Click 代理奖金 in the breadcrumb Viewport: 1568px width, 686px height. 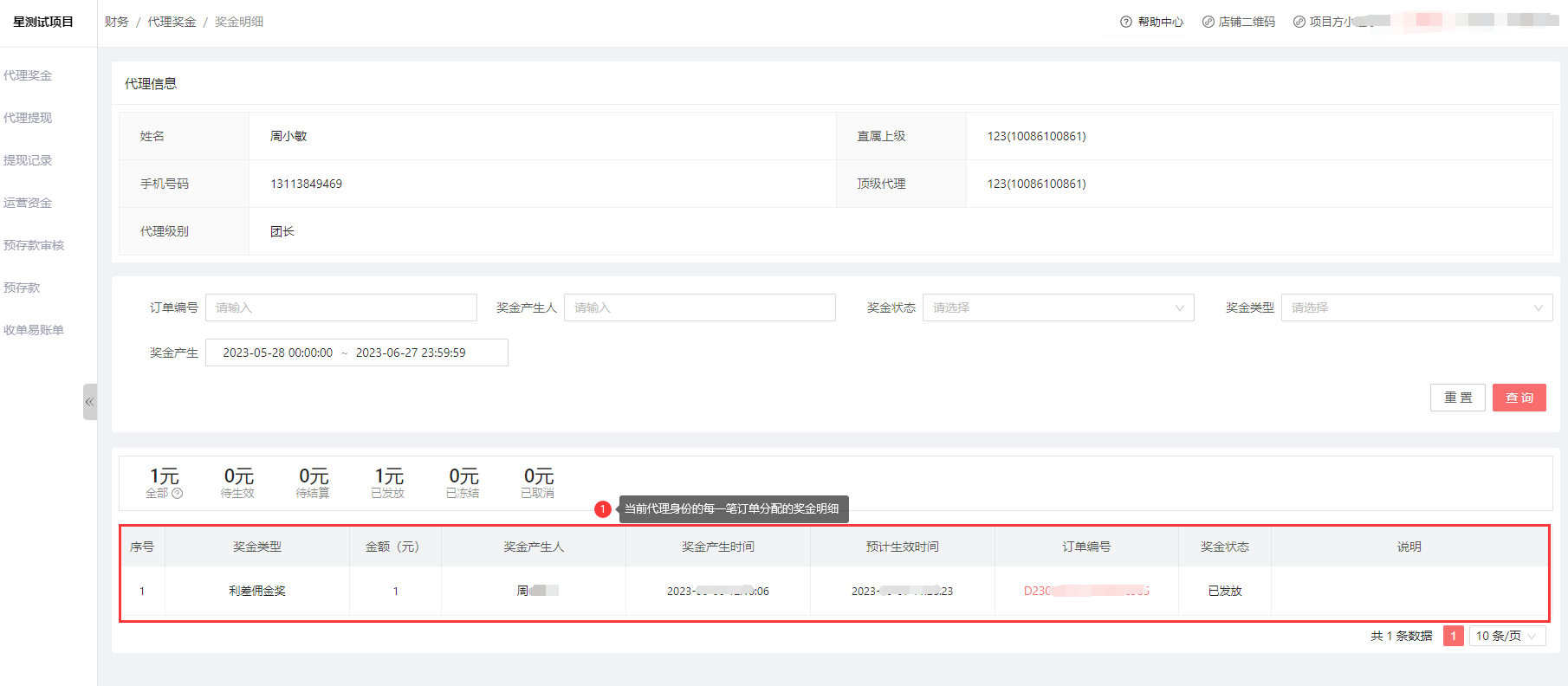[x=172, y=22]
